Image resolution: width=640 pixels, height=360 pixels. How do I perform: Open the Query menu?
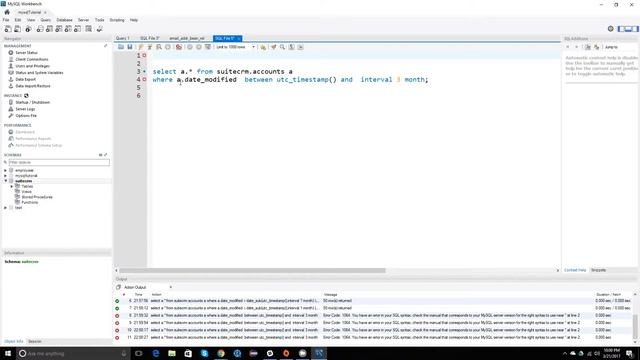coord(46,20)
